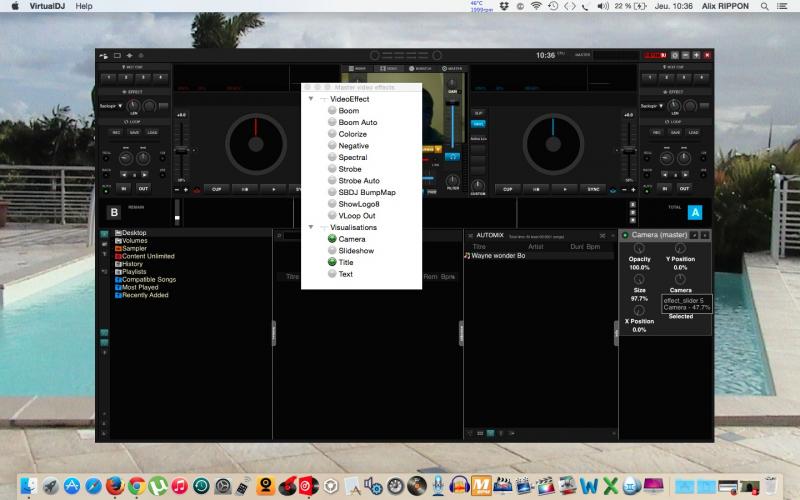800x500 pixels.
Task: Play the left deck
Action: (273, 189)
